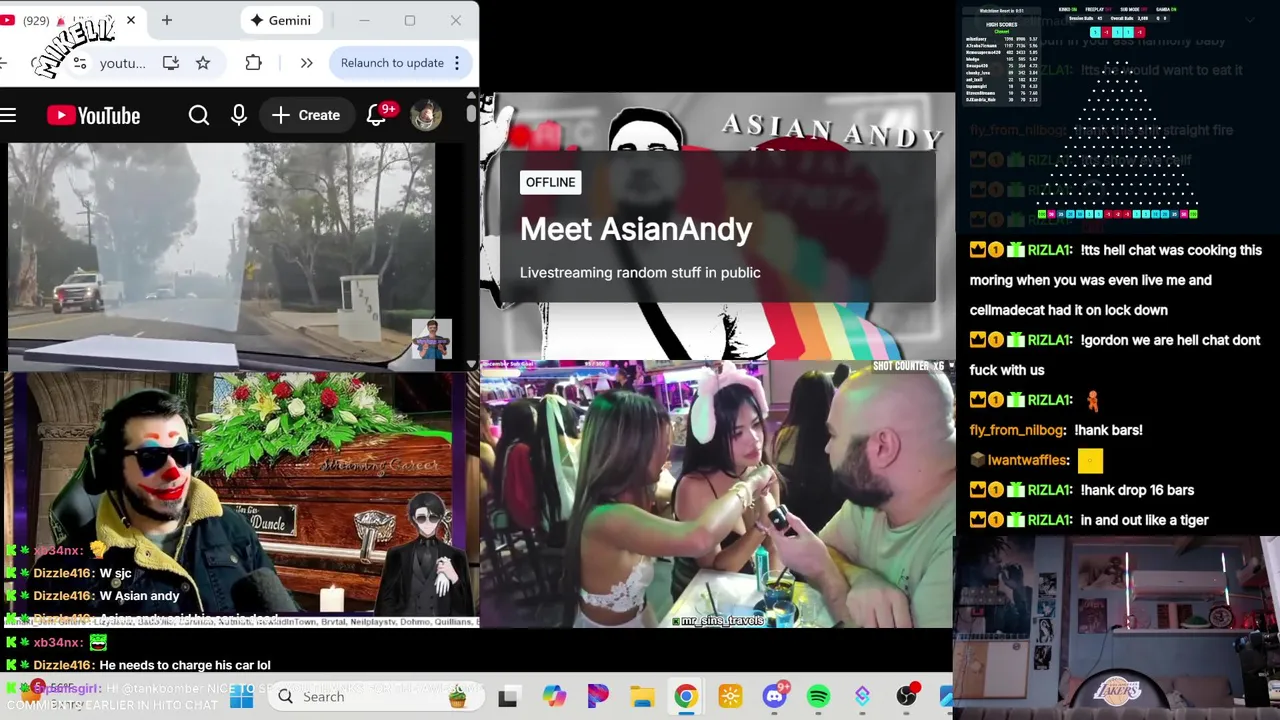Open Copilot from the taskbar
Screen dimensions: 1280x720
[554, 697]
